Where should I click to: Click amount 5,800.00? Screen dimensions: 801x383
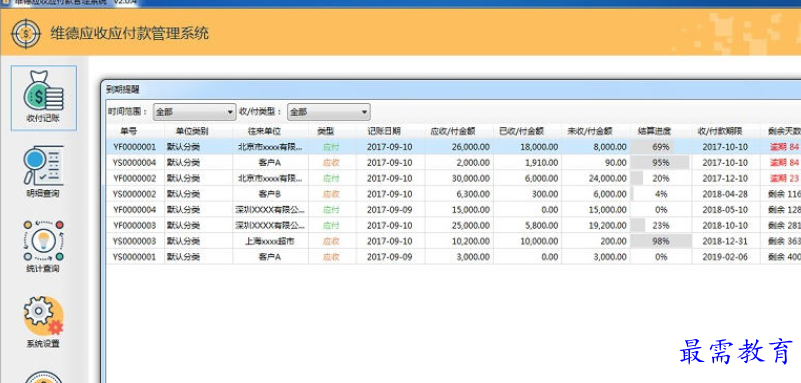pos(541,225)
